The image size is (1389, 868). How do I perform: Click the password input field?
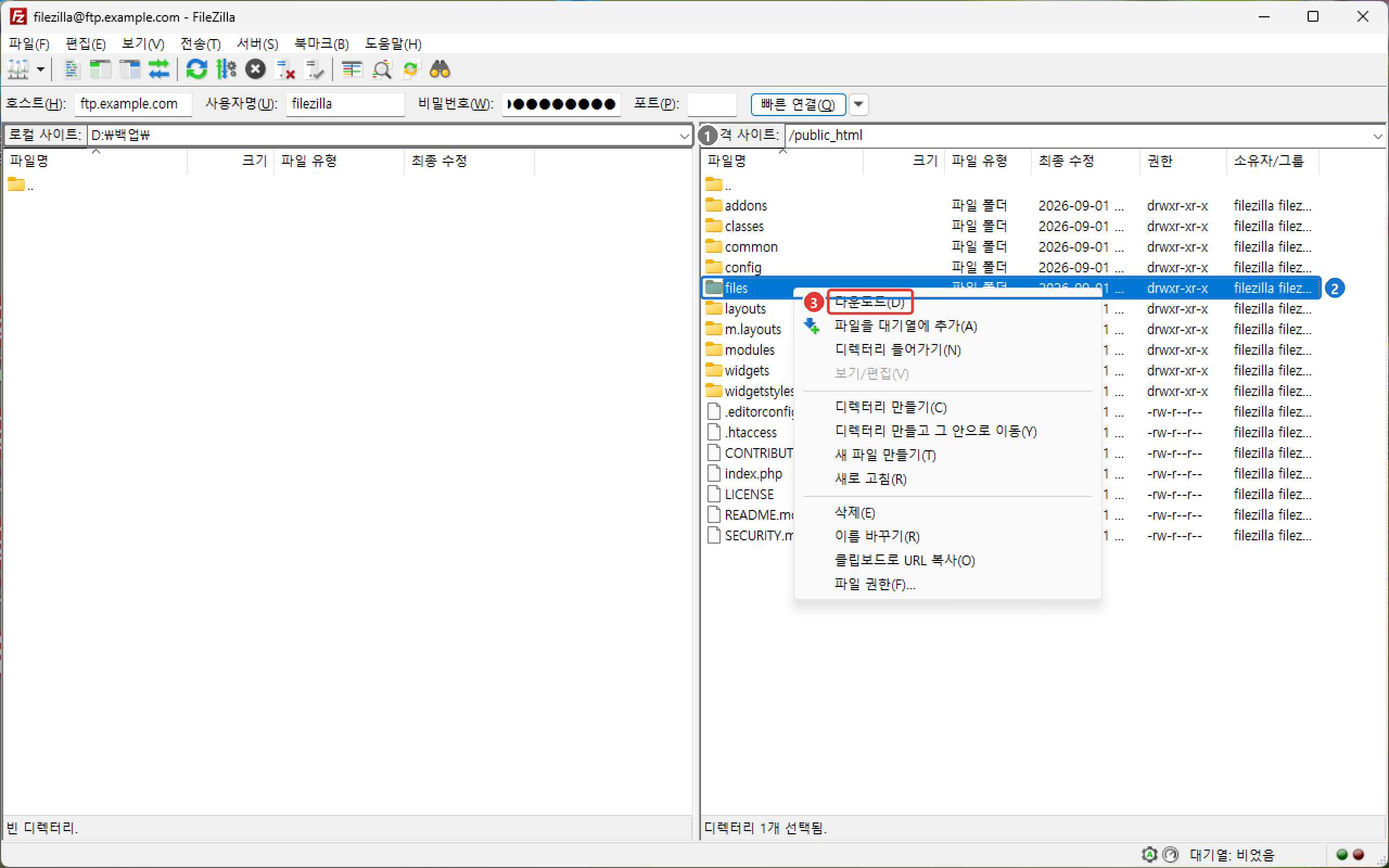[562, 104]
